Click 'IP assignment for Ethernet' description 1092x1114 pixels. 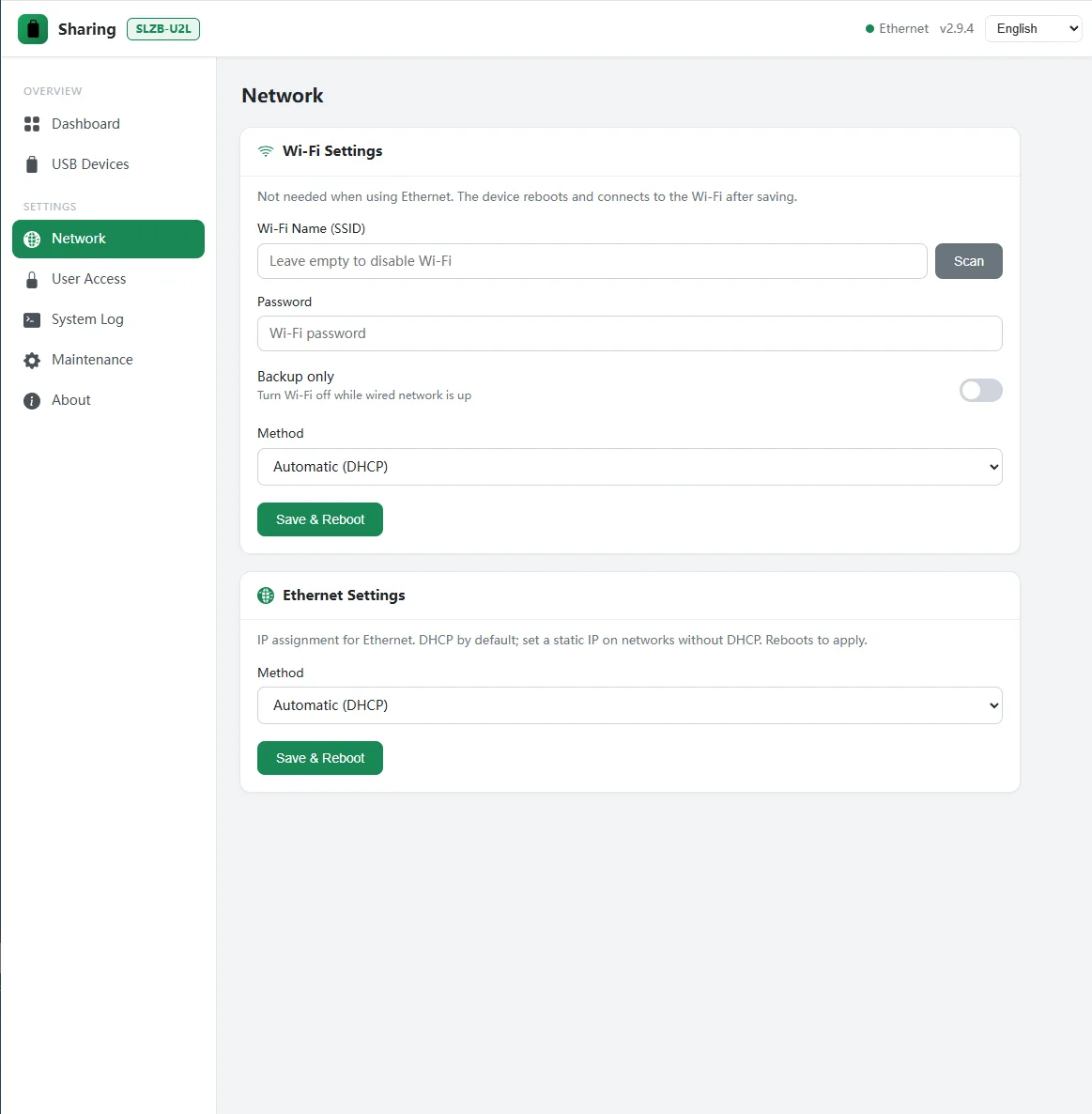pos(562,640)
